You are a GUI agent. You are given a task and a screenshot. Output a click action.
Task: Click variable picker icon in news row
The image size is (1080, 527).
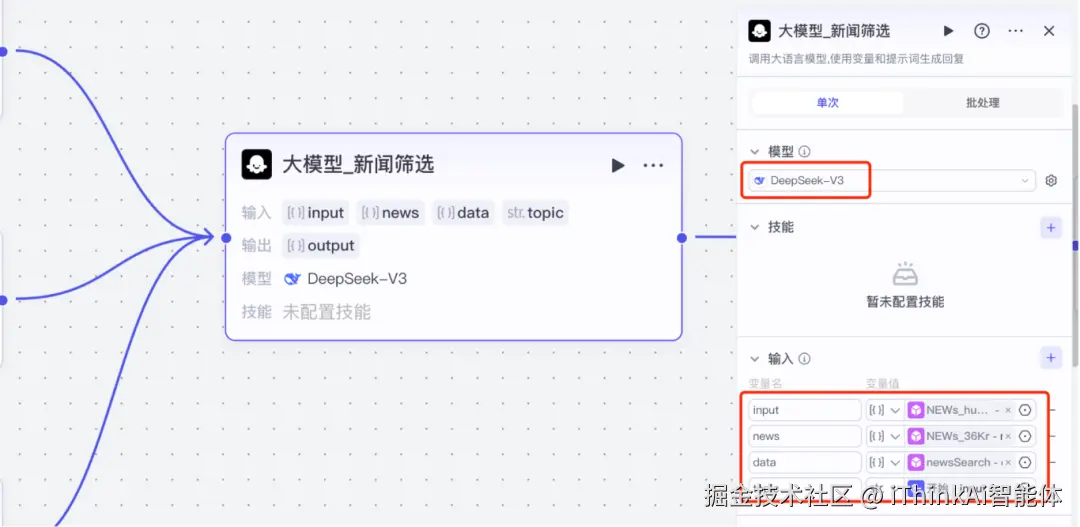[1025, 436]
